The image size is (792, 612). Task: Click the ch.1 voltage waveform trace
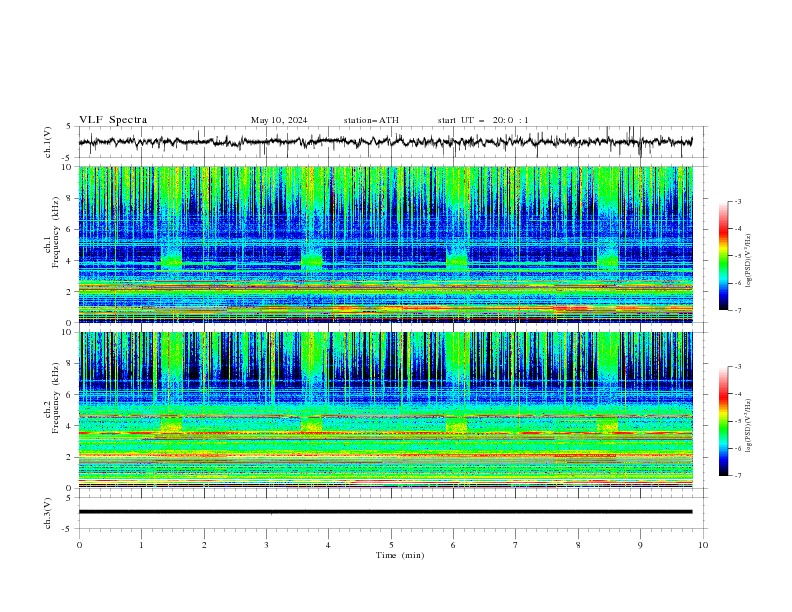point(385,142)
